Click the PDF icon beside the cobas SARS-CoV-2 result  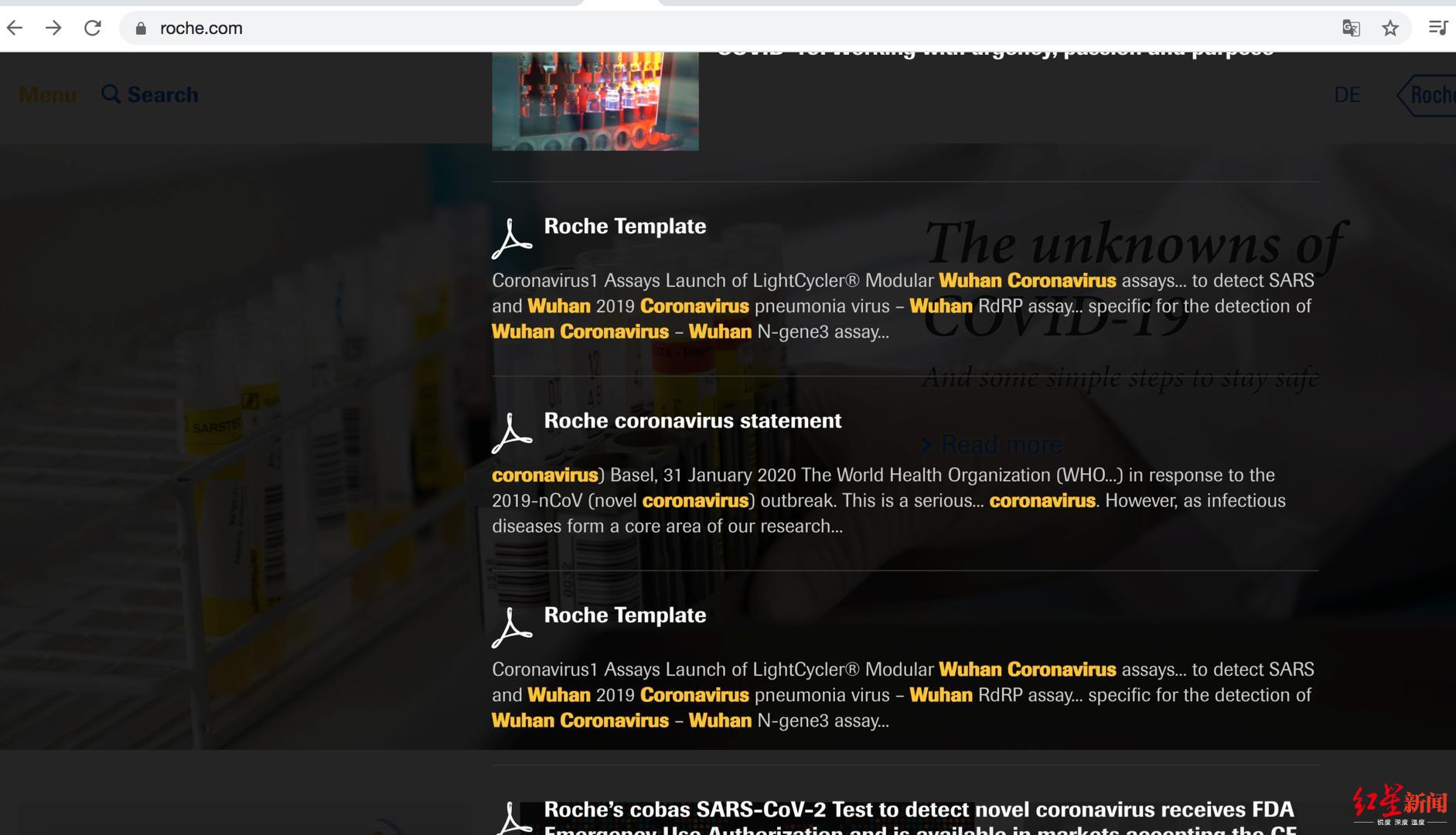(x=511, y=818)
